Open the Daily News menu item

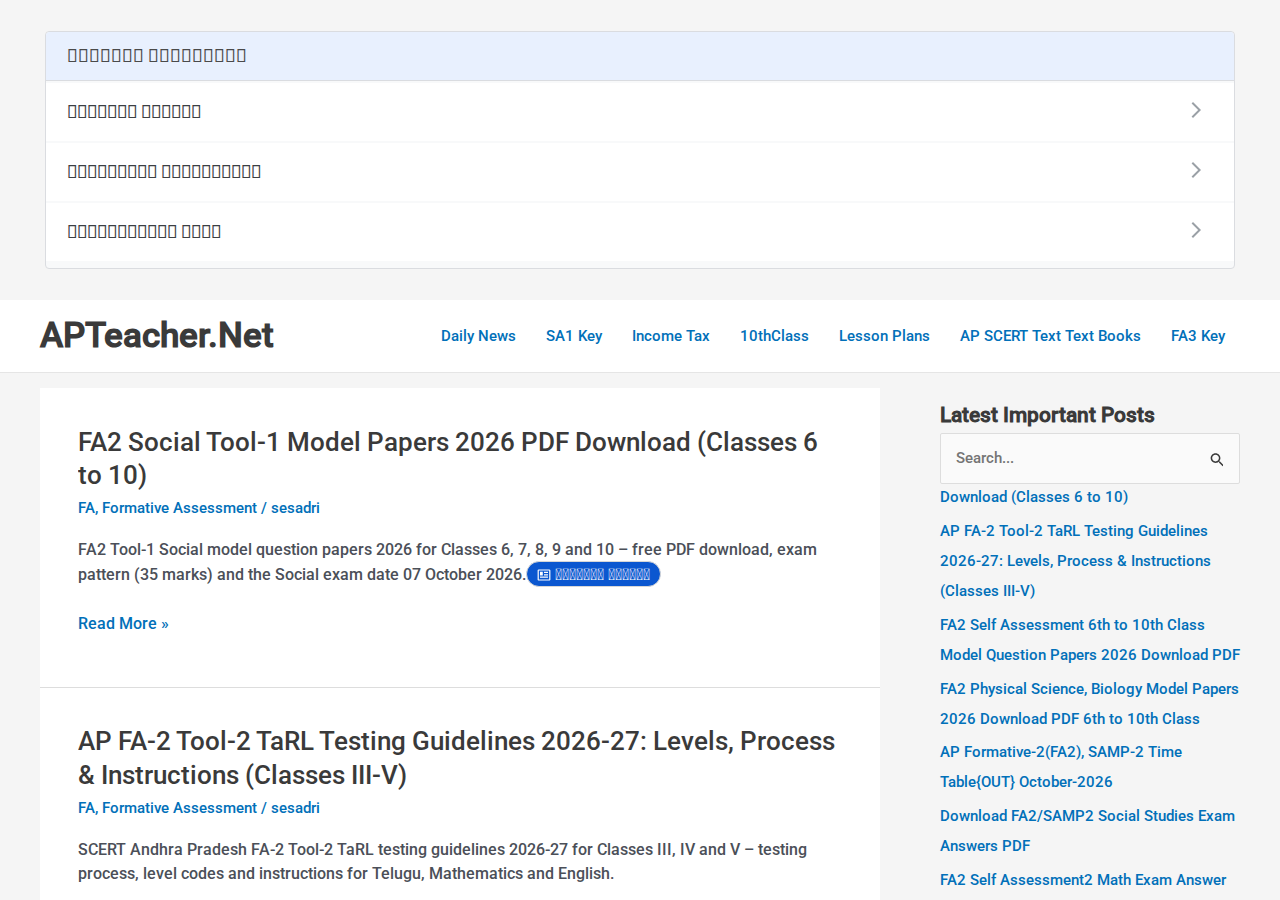tap(478, 336)
